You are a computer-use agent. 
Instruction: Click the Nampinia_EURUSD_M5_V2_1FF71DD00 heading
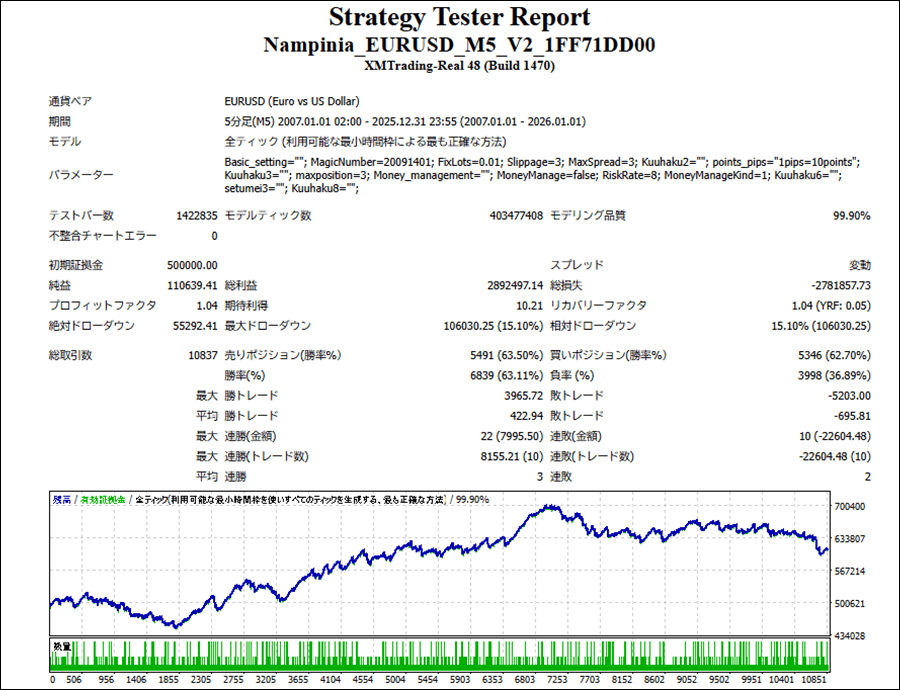tap(459, 46)
